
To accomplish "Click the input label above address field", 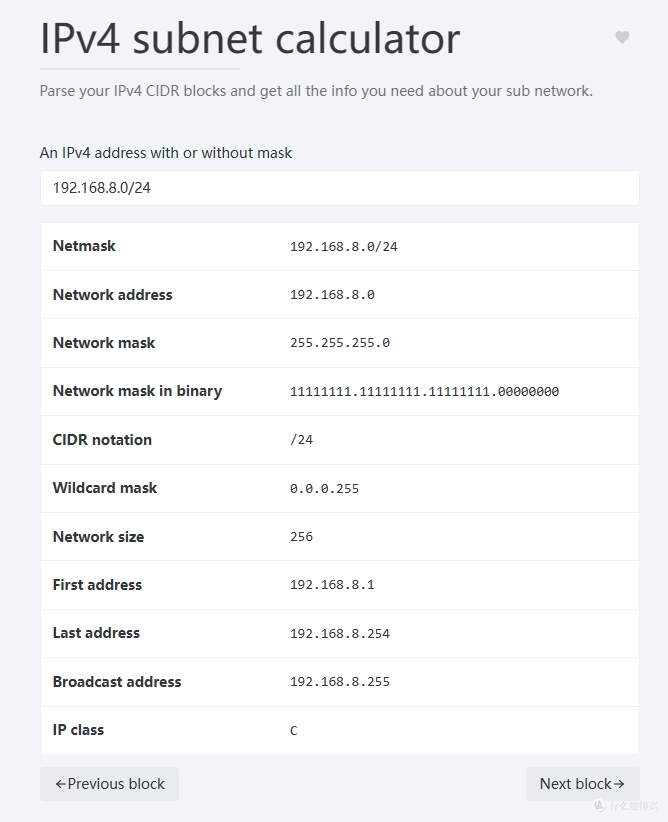I will [166, 153].
